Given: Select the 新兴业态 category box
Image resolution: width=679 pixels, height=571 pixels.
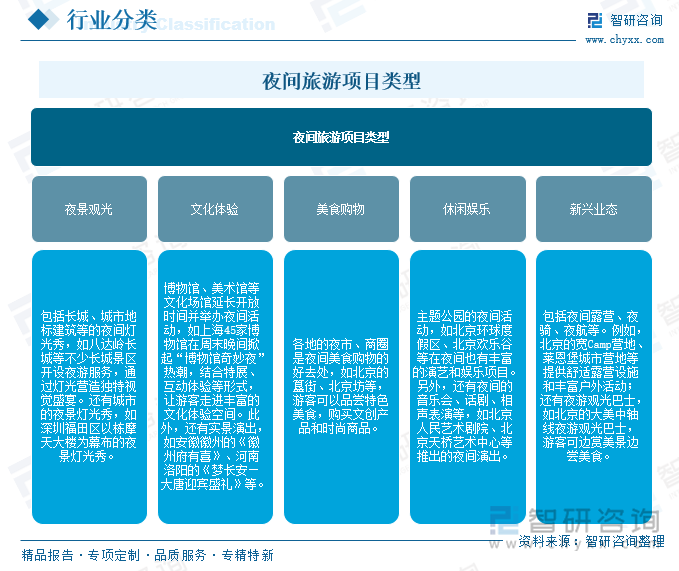Looking at the screenshot, I should coord(594,209).
